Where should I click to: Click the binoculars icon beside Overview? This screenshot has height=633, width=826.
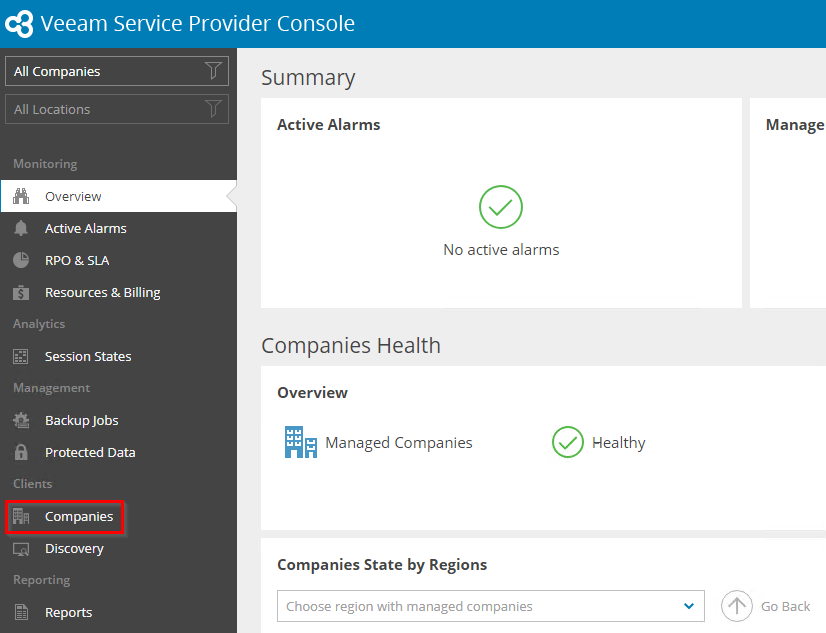[21, 196]
